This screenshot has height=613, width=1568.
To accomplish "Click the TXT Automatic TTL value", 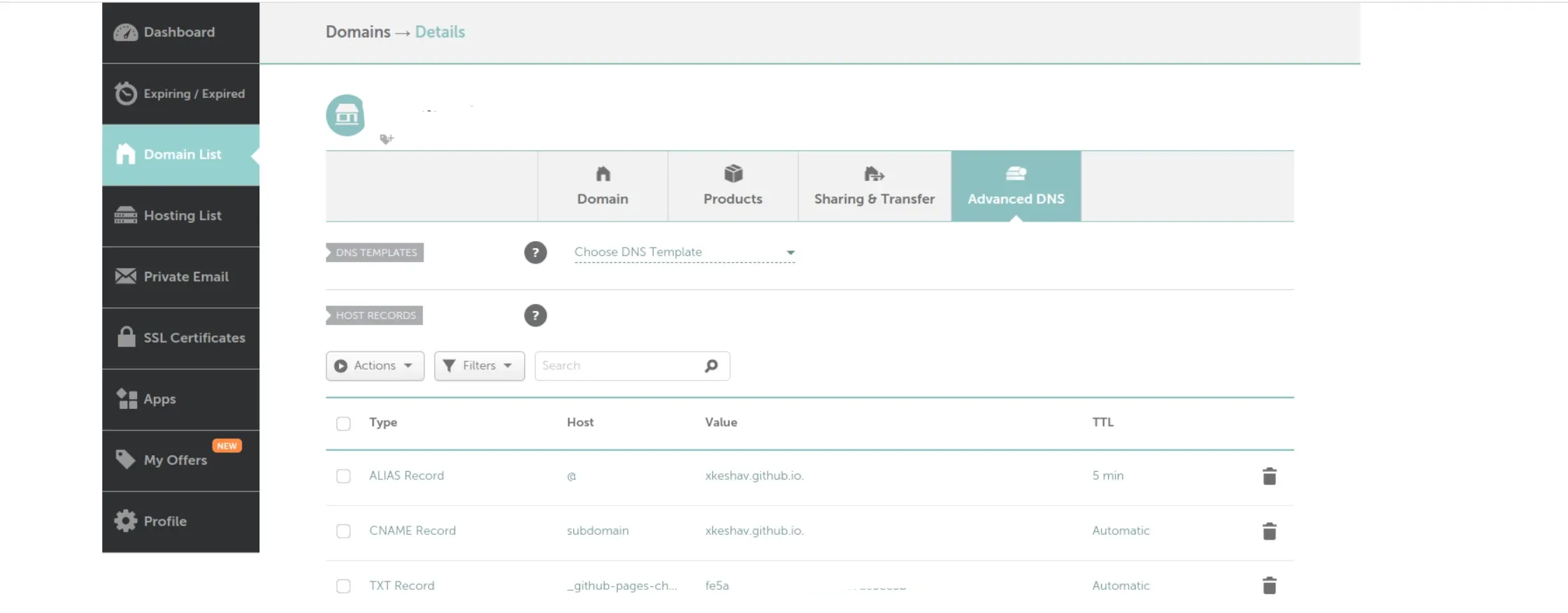I will pyautogui.click(x=1121, y=586).
